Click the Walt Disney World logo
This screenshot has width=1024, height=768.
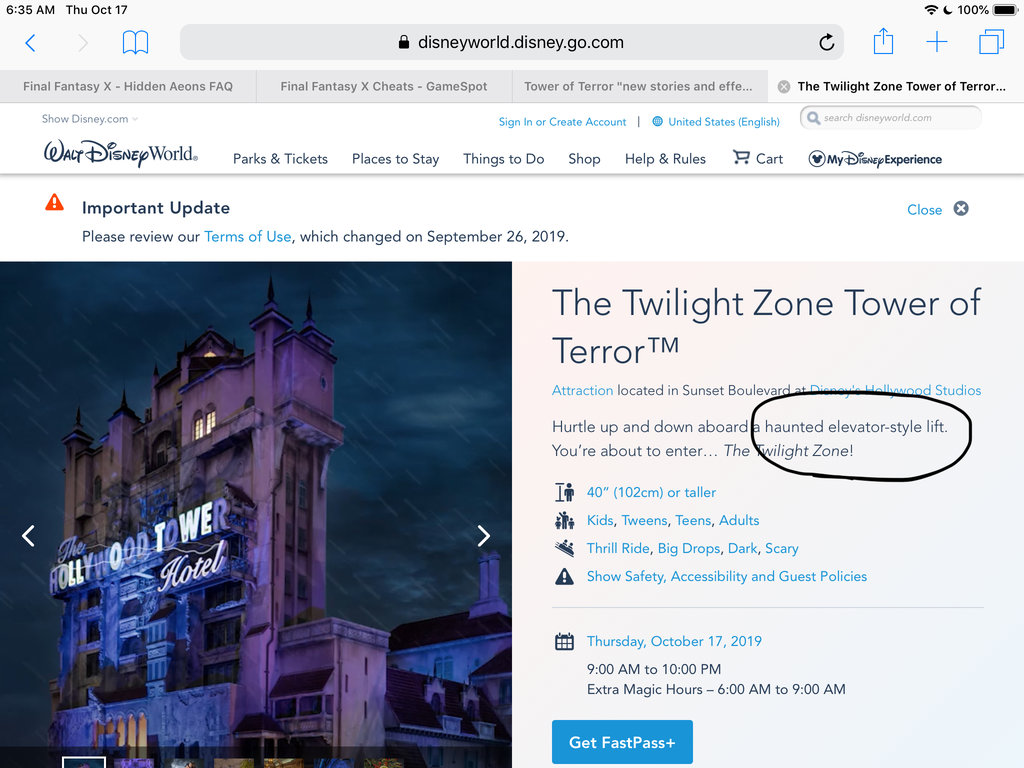click(x=120, y=154)
